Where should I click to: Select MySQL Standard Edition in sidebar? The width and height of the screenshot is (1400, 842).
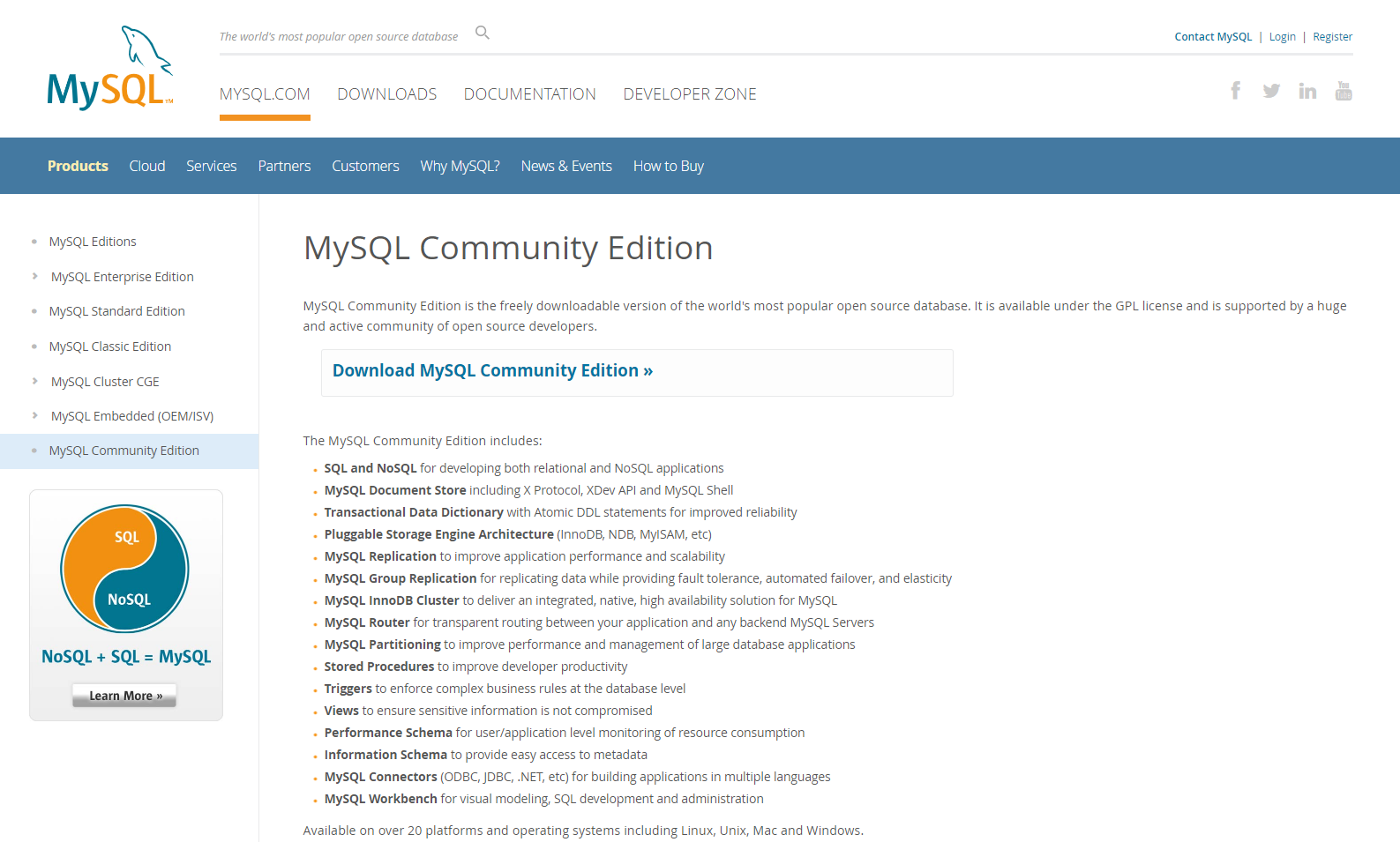(117, 311)
